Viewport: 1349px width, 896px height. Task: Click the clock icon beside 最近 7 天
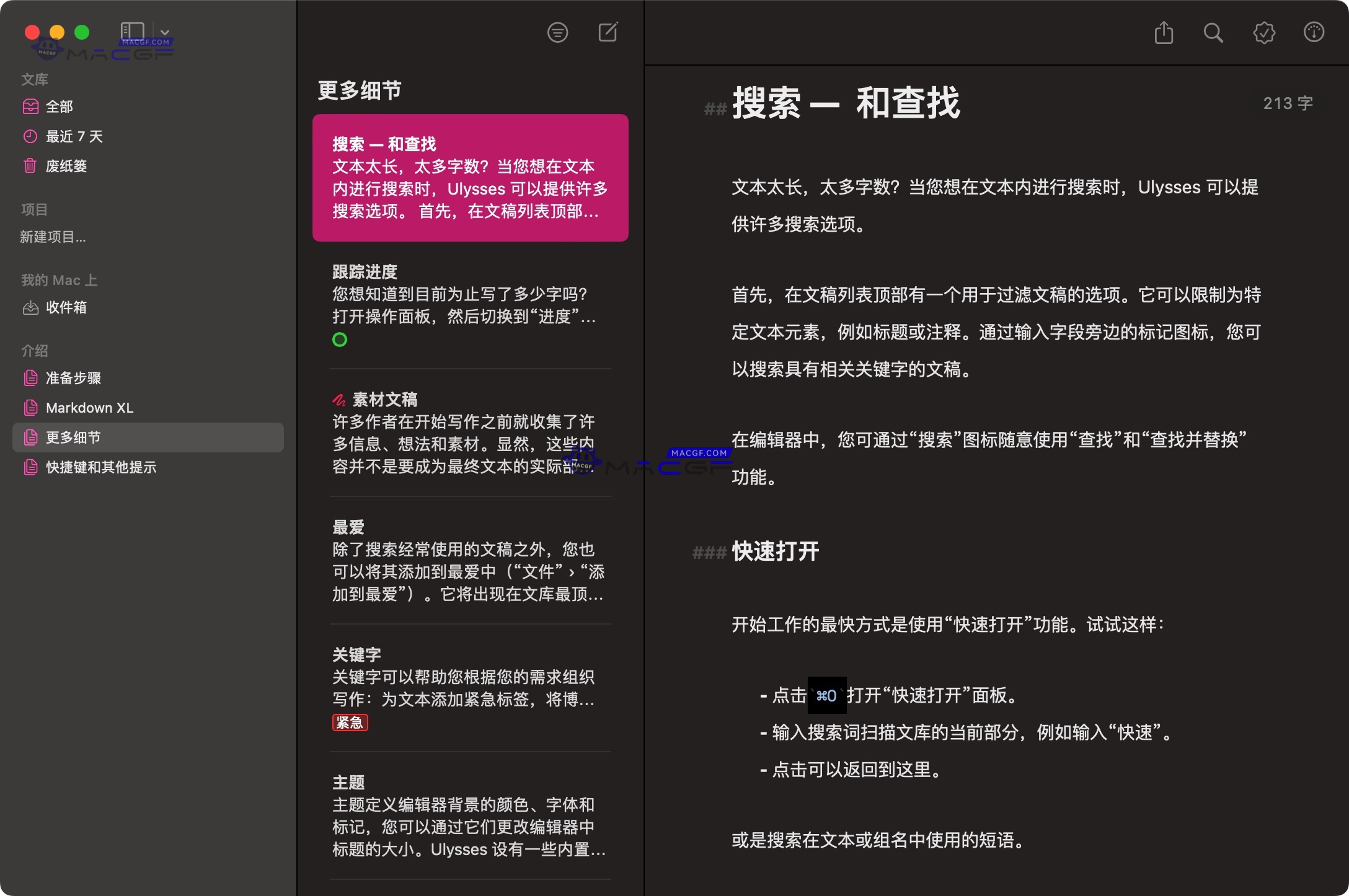(30, 136)
